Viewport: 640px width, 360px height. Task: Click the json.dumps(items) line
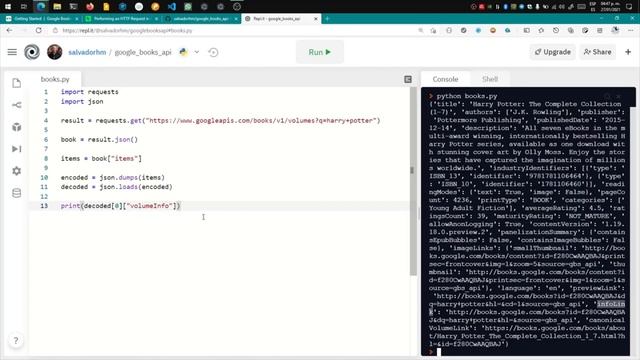pos(113,178)
